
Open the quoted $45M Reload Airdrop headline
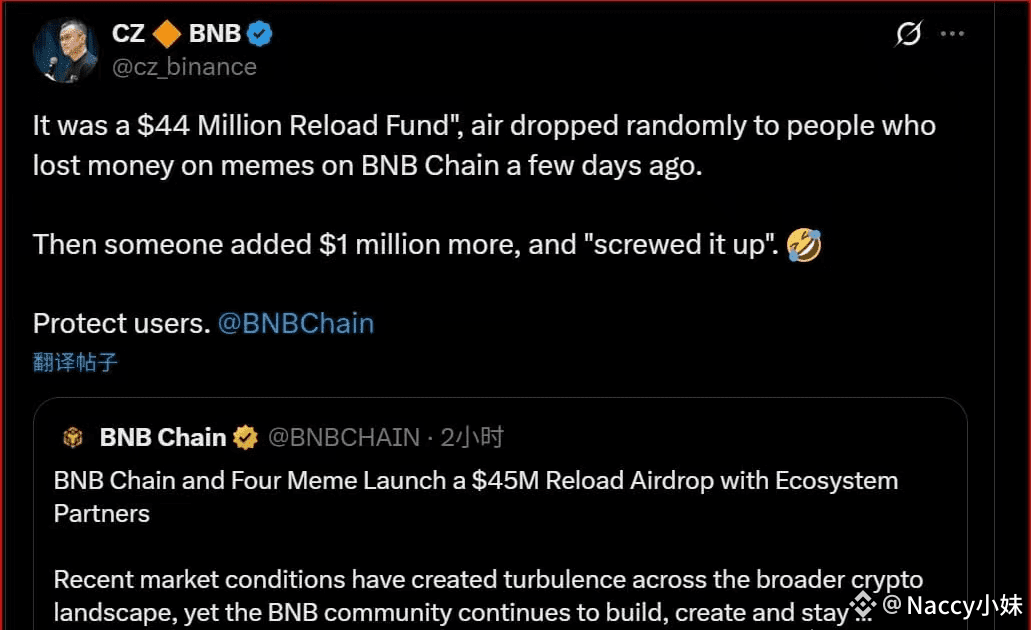click(475, 496)
